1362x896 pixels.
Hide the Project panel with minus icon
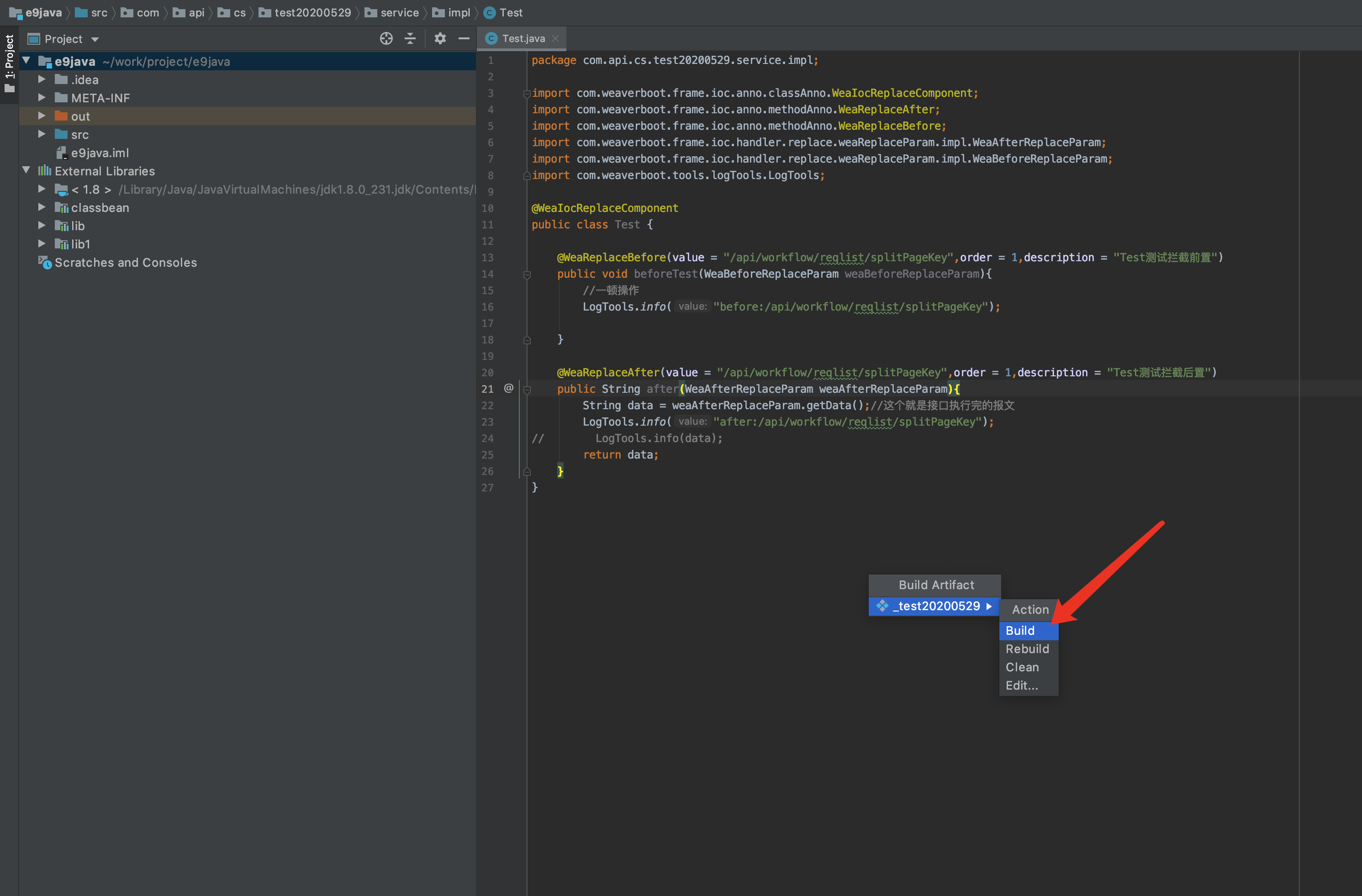(x=464, y=38)
